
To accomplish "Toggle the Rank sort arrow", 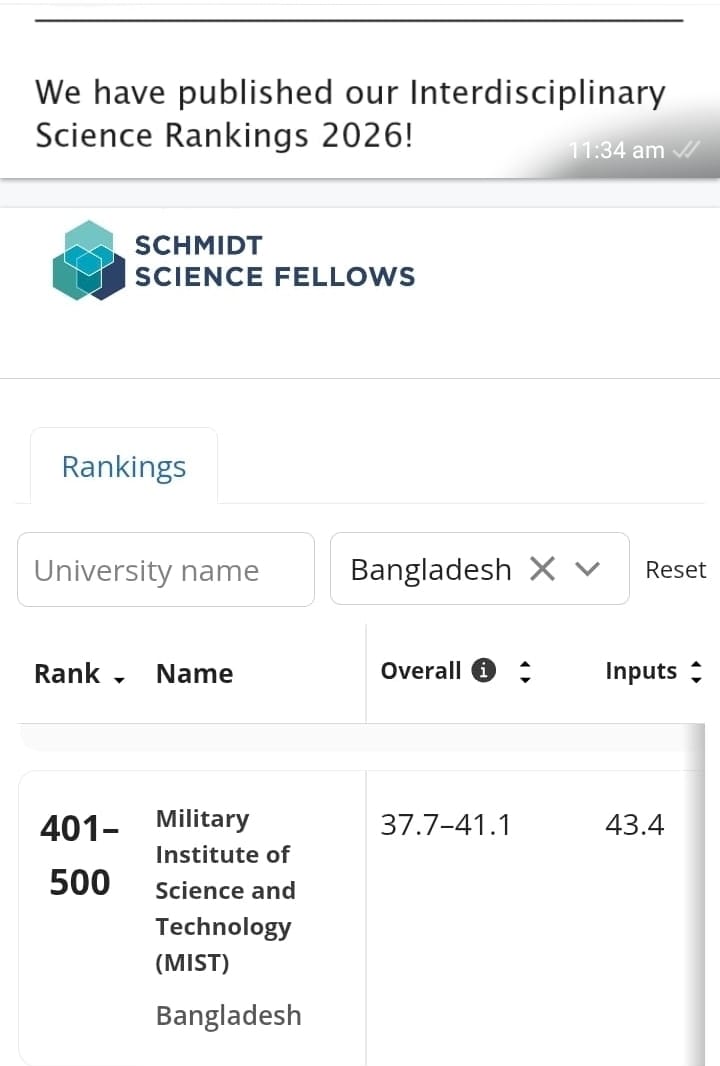I will pos(120,679).
